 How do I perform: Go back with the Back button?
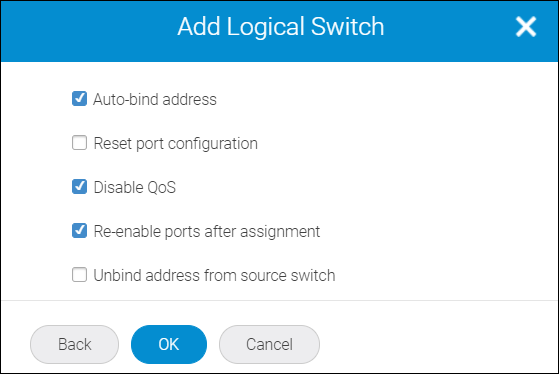pyautogui.click(x=75, y=344)
